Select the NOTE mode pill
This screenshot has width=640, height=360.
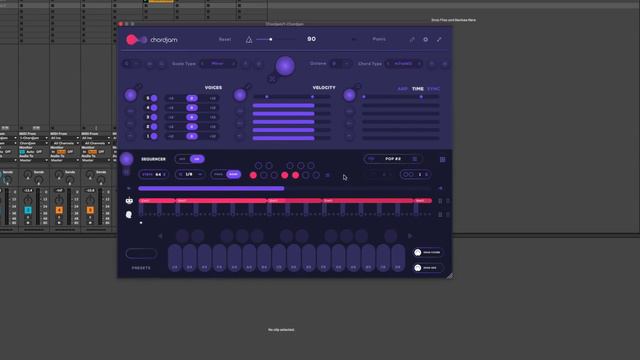[x=233, y=174]
